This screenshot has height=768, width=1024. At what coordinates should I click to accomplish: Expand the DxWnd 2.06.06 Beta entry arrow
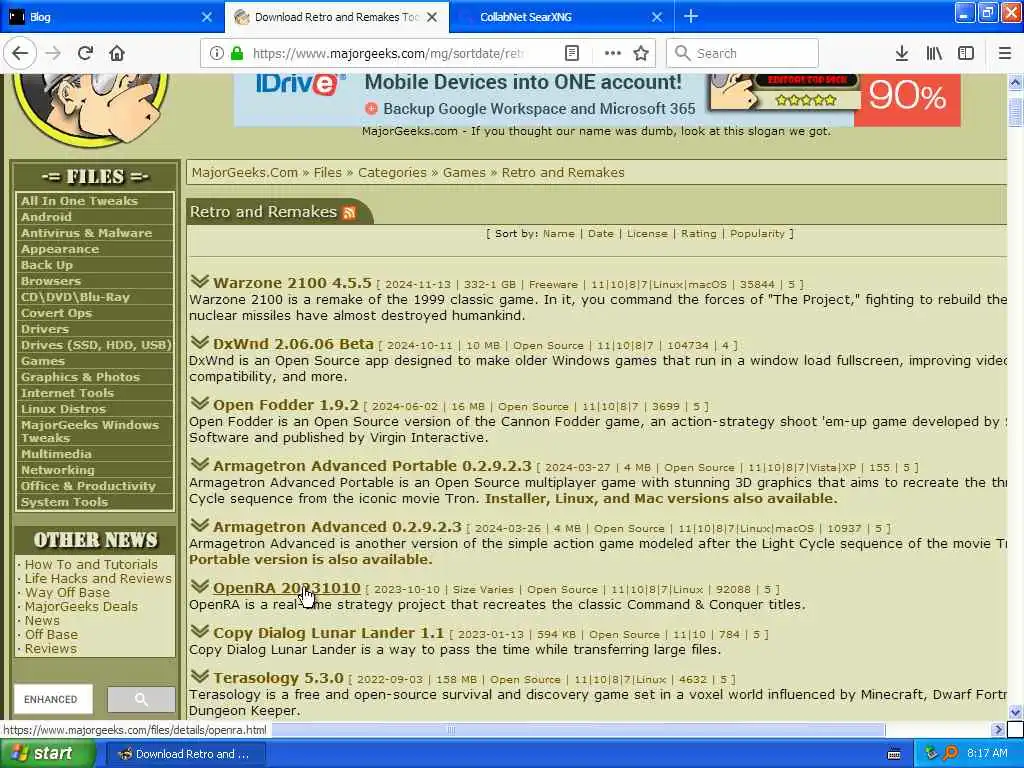pos(200,342)
